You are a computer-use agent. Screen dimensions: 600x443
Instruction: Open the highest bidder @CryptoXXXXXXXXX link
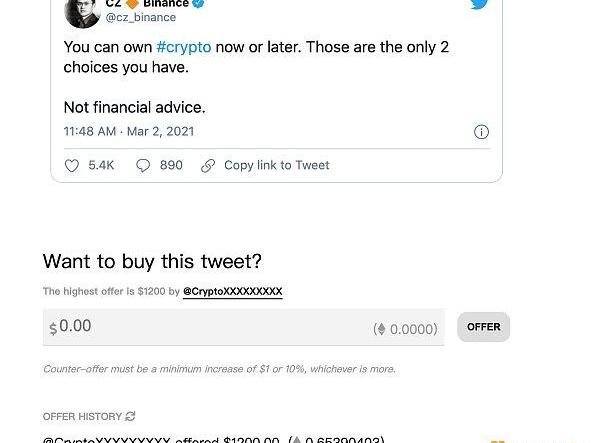[x=232, y=291]
